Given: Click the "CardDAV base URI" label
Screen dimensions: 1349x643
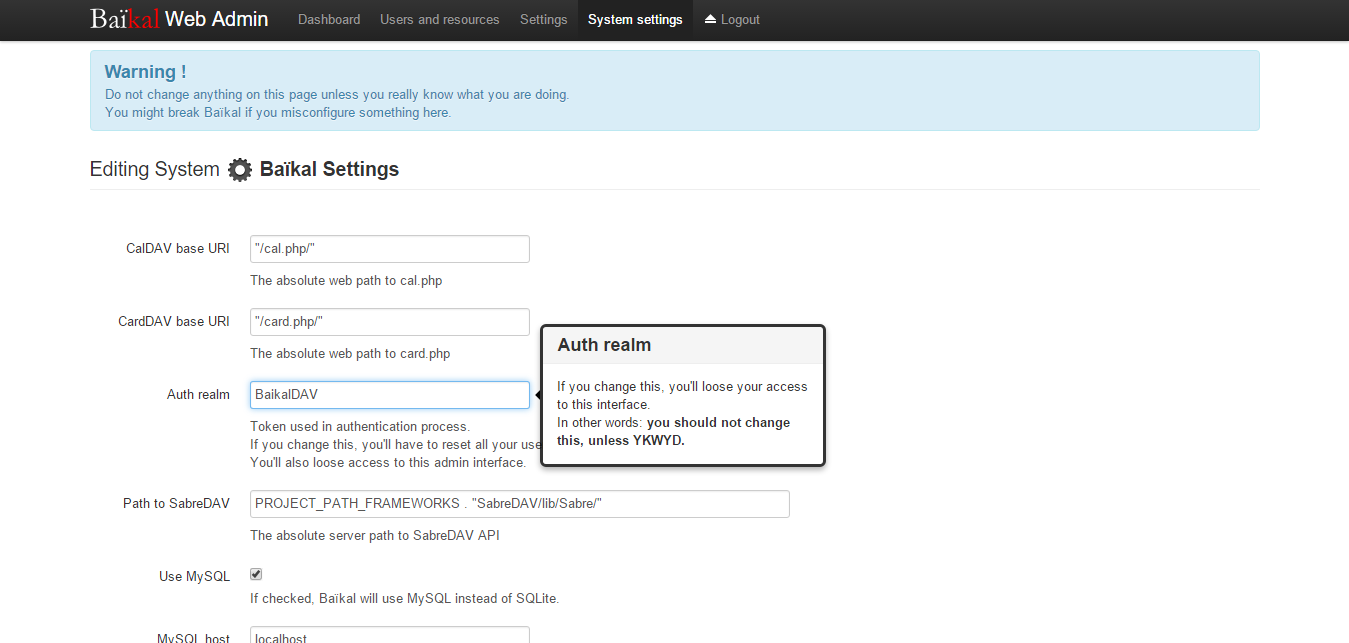Looking at the screenshot, I should point(174,322).
